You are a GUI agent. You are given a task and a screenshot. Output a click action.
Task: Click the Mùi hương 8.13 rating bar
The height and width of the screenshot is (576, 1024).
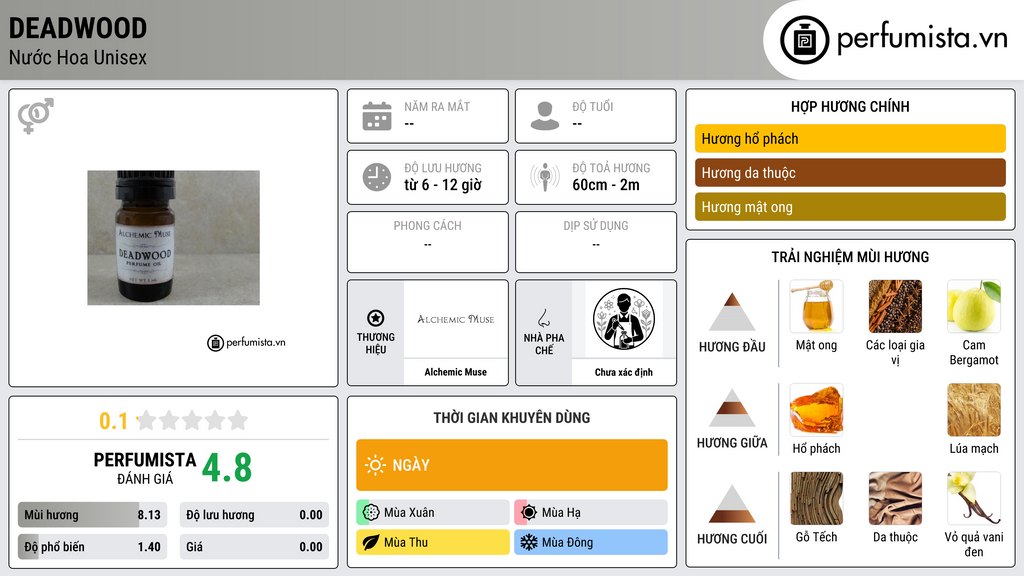tap(93, 515)
